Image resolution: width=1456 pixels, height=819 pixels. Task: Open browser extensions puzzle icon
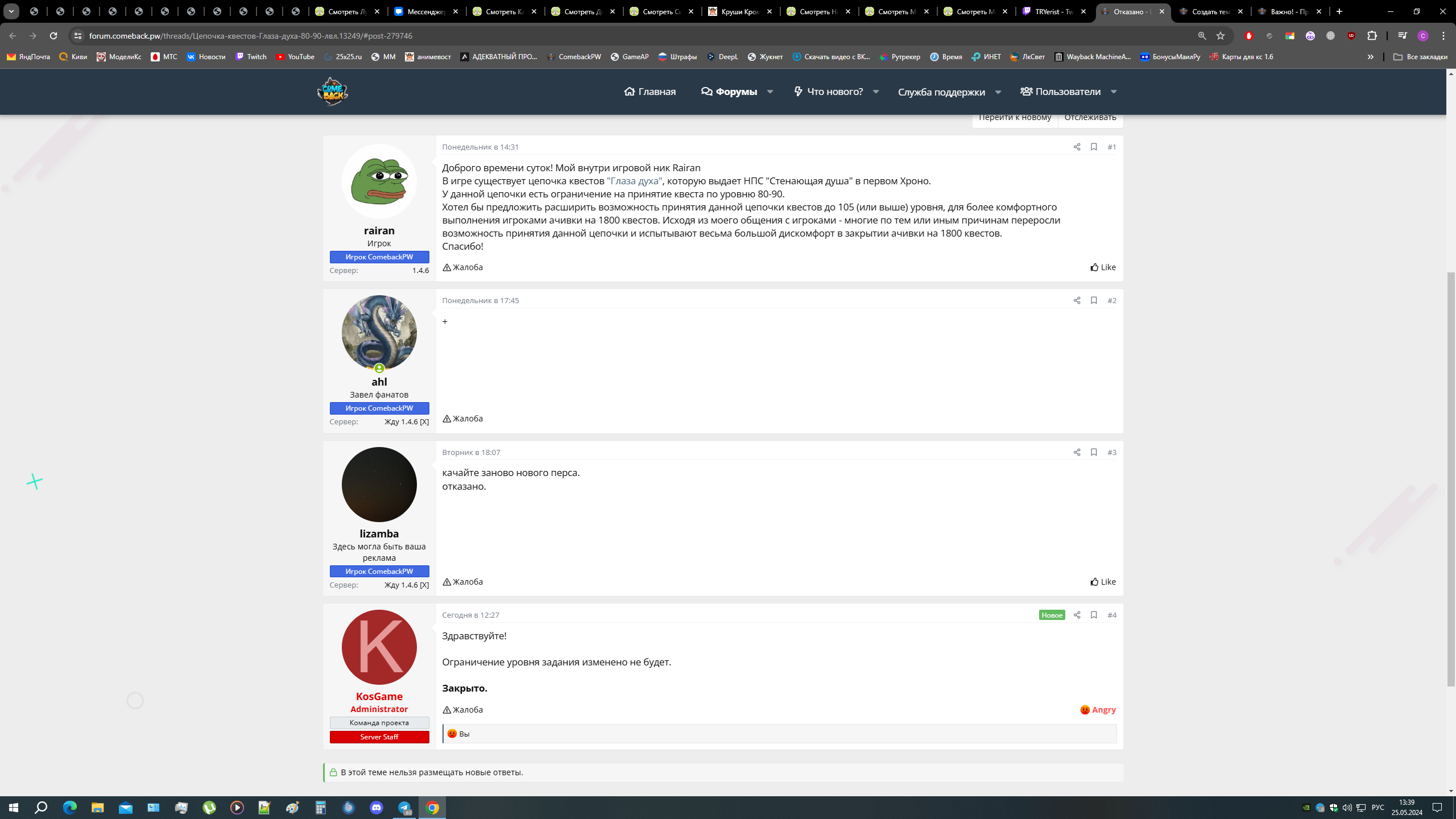(1372, 36)
